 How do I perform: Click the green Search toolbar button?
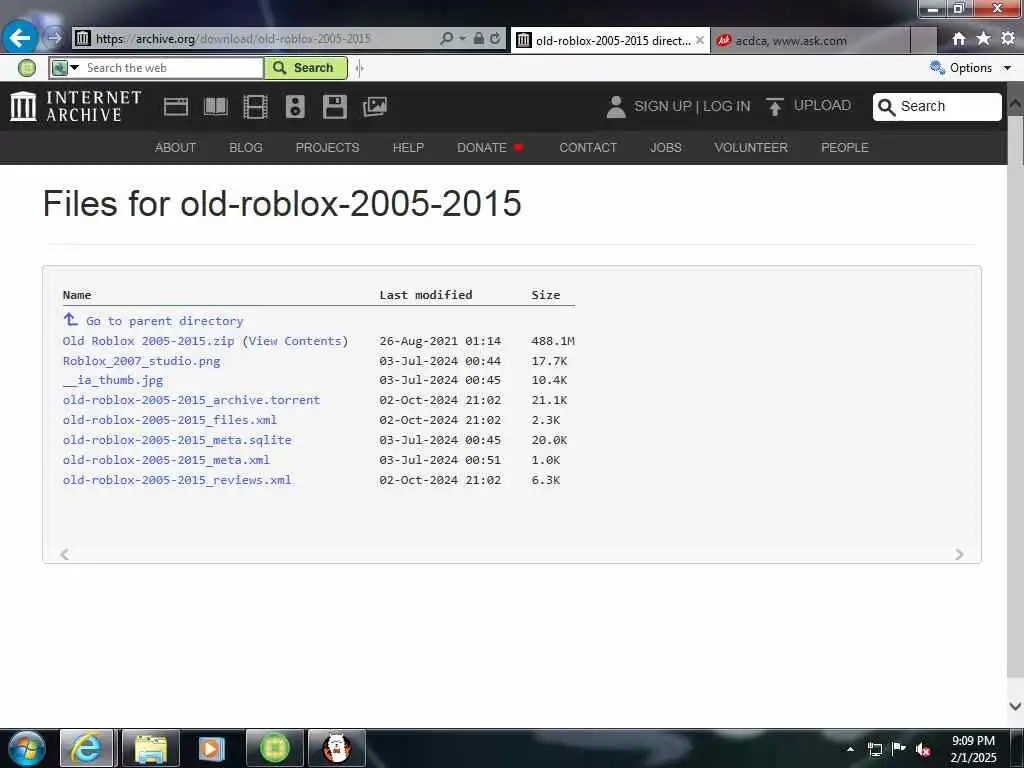click(x=306, y=68)
